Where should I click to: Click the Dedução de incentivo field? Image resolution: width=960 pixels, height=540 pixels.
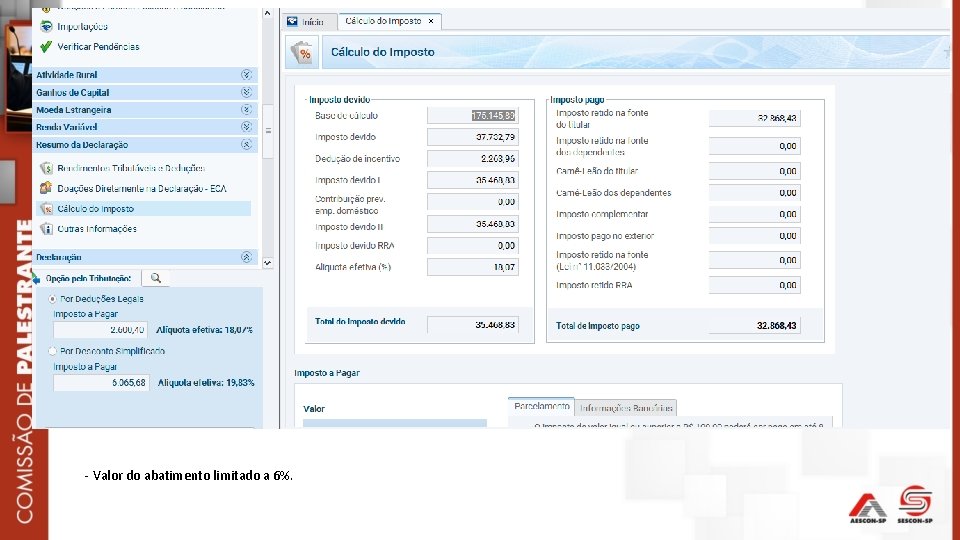tap(473, 159)
